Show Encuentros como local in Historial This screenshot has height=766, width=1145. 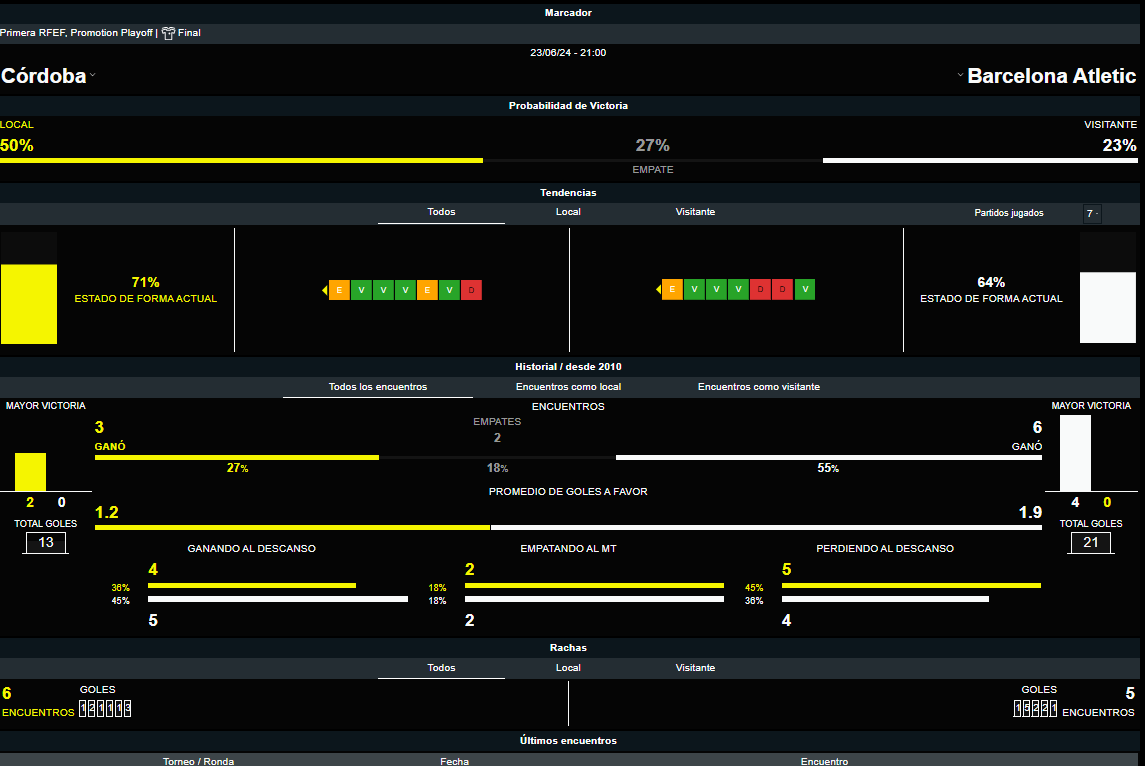pos(568,387)
